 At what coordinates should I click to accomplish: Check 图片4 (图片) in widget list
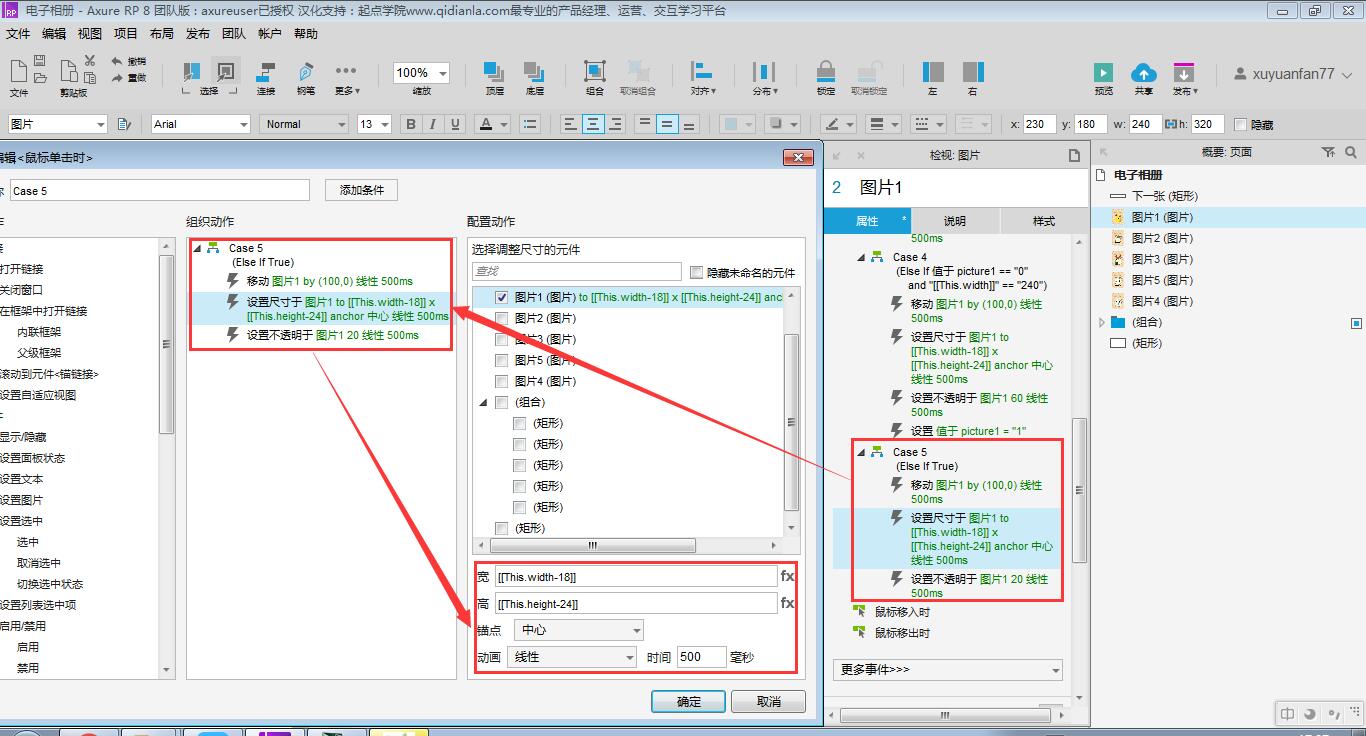coord(502,381)
